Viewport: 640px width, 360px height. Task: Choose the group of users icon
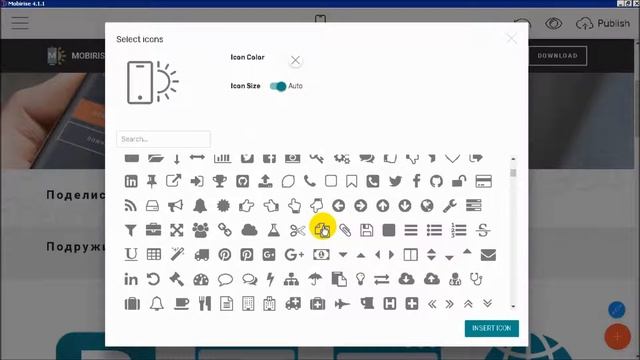200,230
